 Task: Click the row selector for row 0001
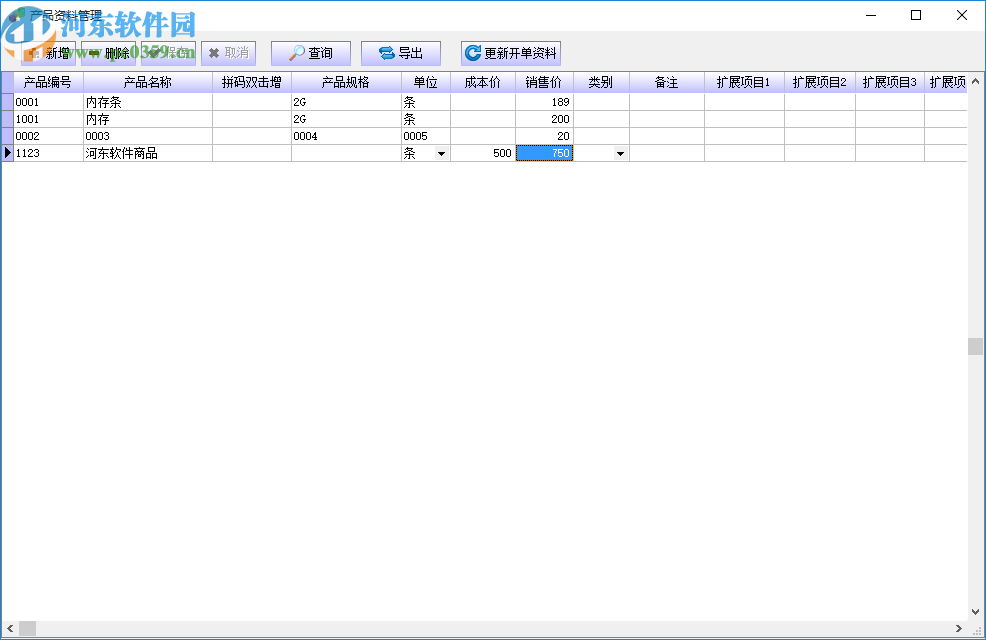pyautogui.click(x=8, y=102)
